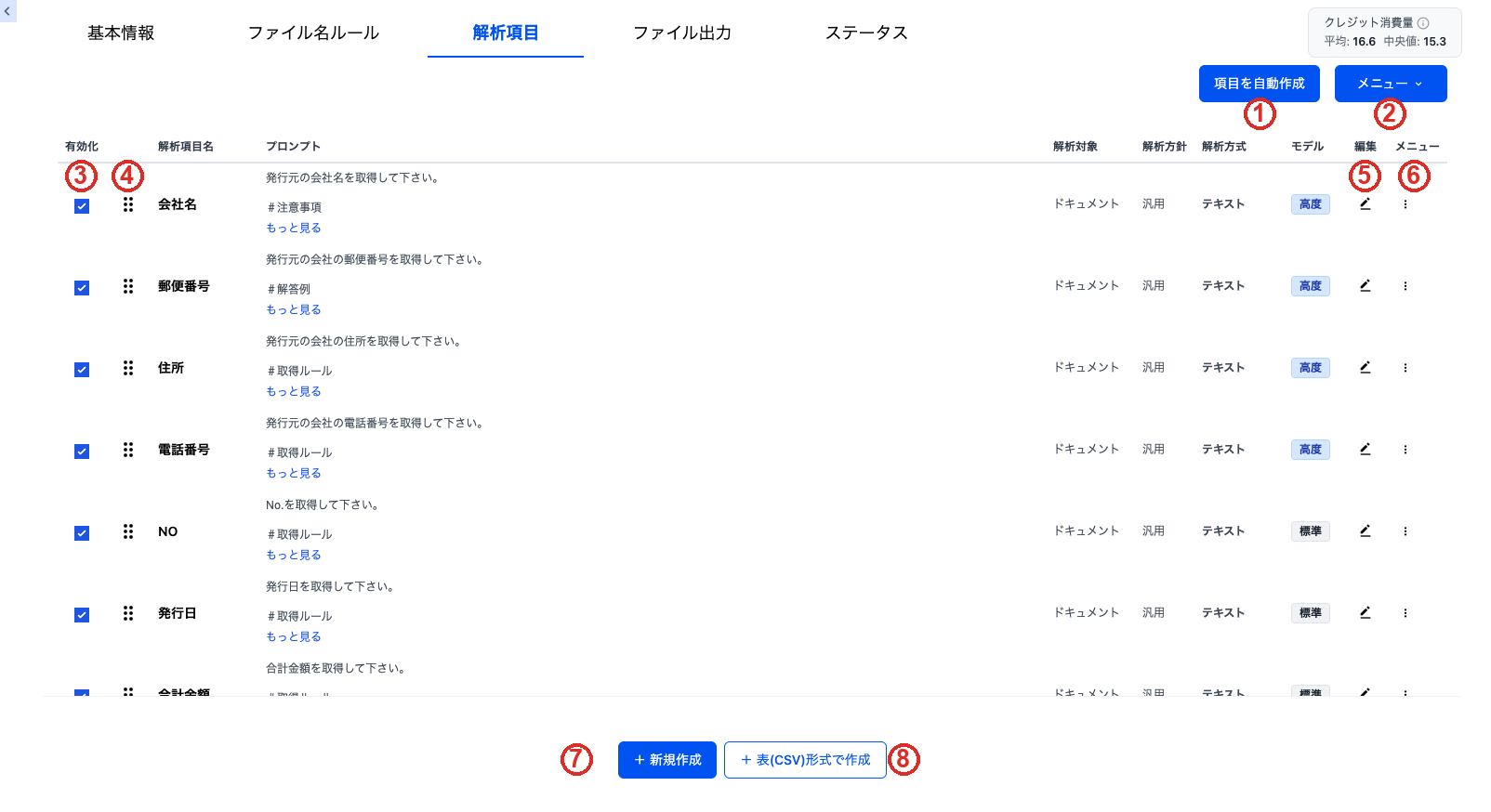
Task: Click the back chevron at top-left corner
Action: coord(7,11)
